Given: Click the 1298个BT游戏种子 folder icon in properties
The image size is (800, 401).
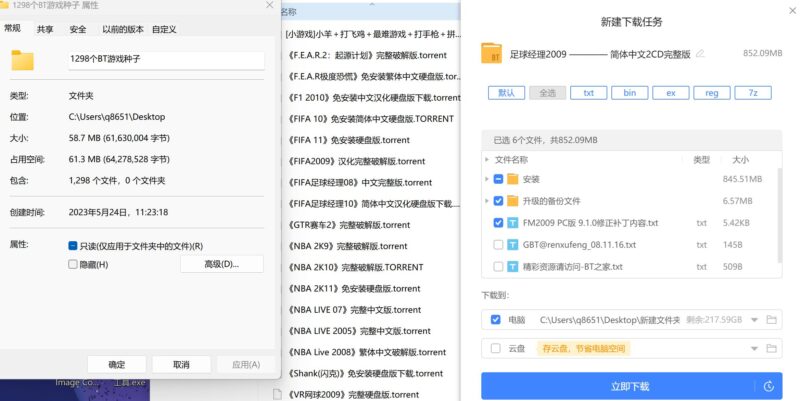Looking at the screenshot, I should [22, 60].
